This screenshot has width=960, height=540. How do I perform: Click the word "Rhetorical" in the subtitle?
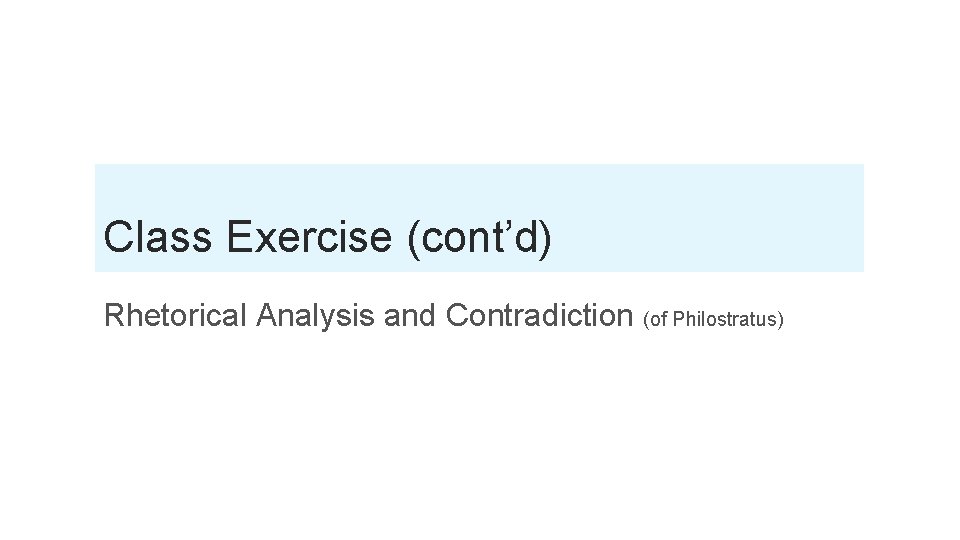tap(176, 316)
